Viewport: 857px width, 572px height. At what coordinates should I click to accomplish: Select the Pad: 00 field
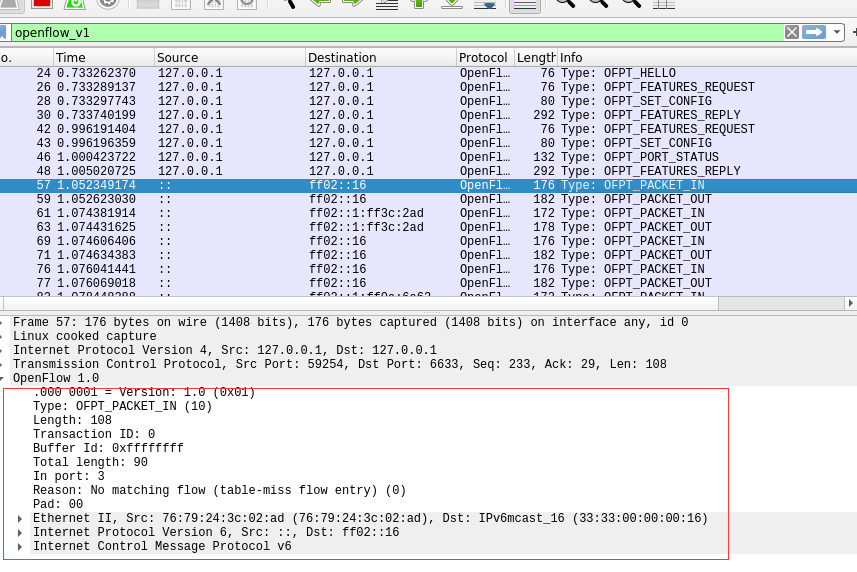coord(58,504)
